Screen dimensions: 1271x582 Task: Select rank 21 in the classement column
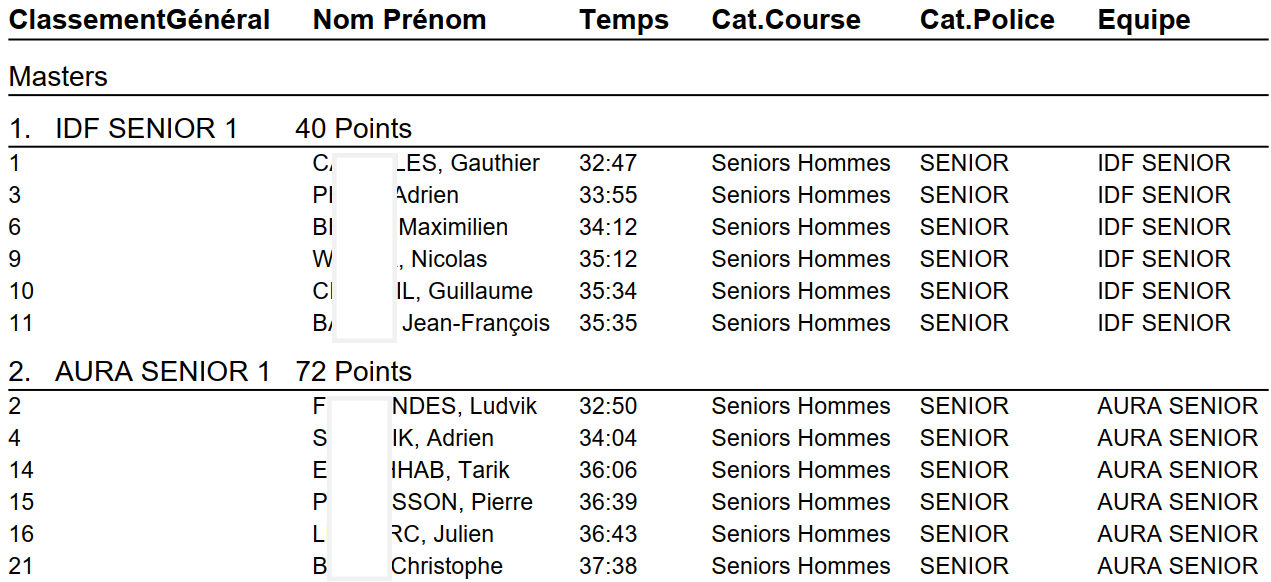coord(21,566)
